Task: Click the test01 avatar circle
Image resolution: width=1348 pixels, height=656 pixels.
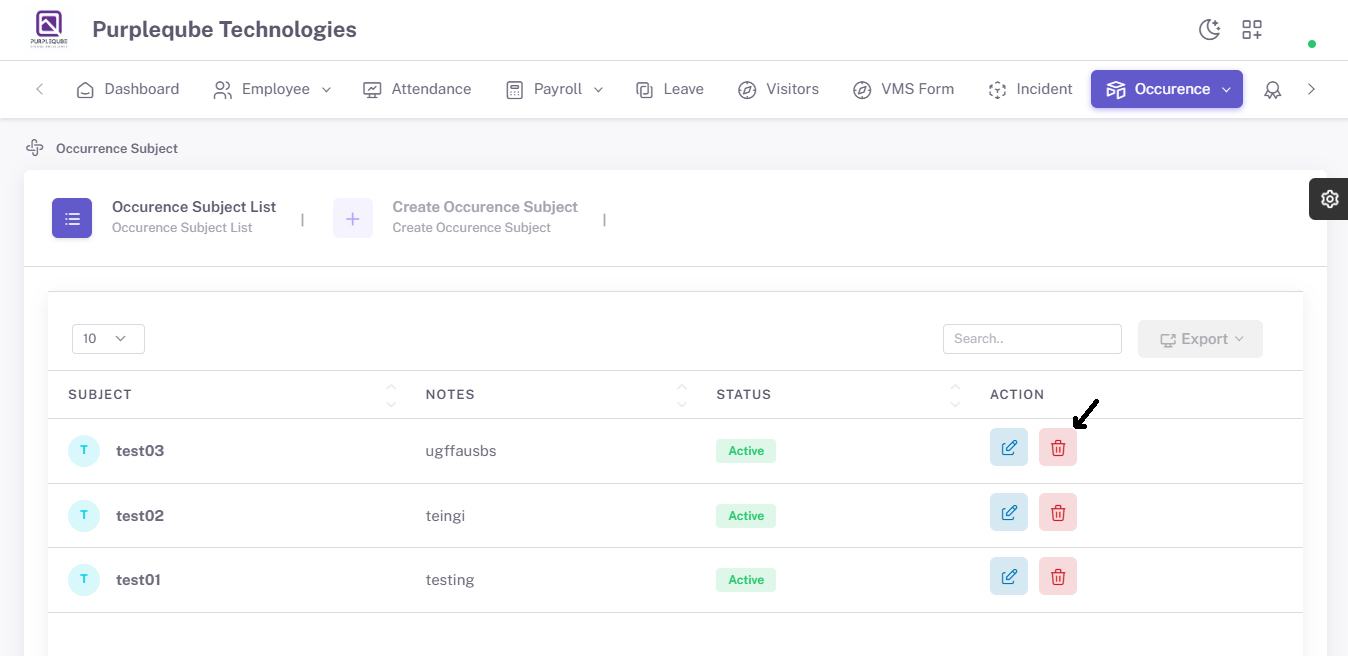Action: [x=84, y=580]
